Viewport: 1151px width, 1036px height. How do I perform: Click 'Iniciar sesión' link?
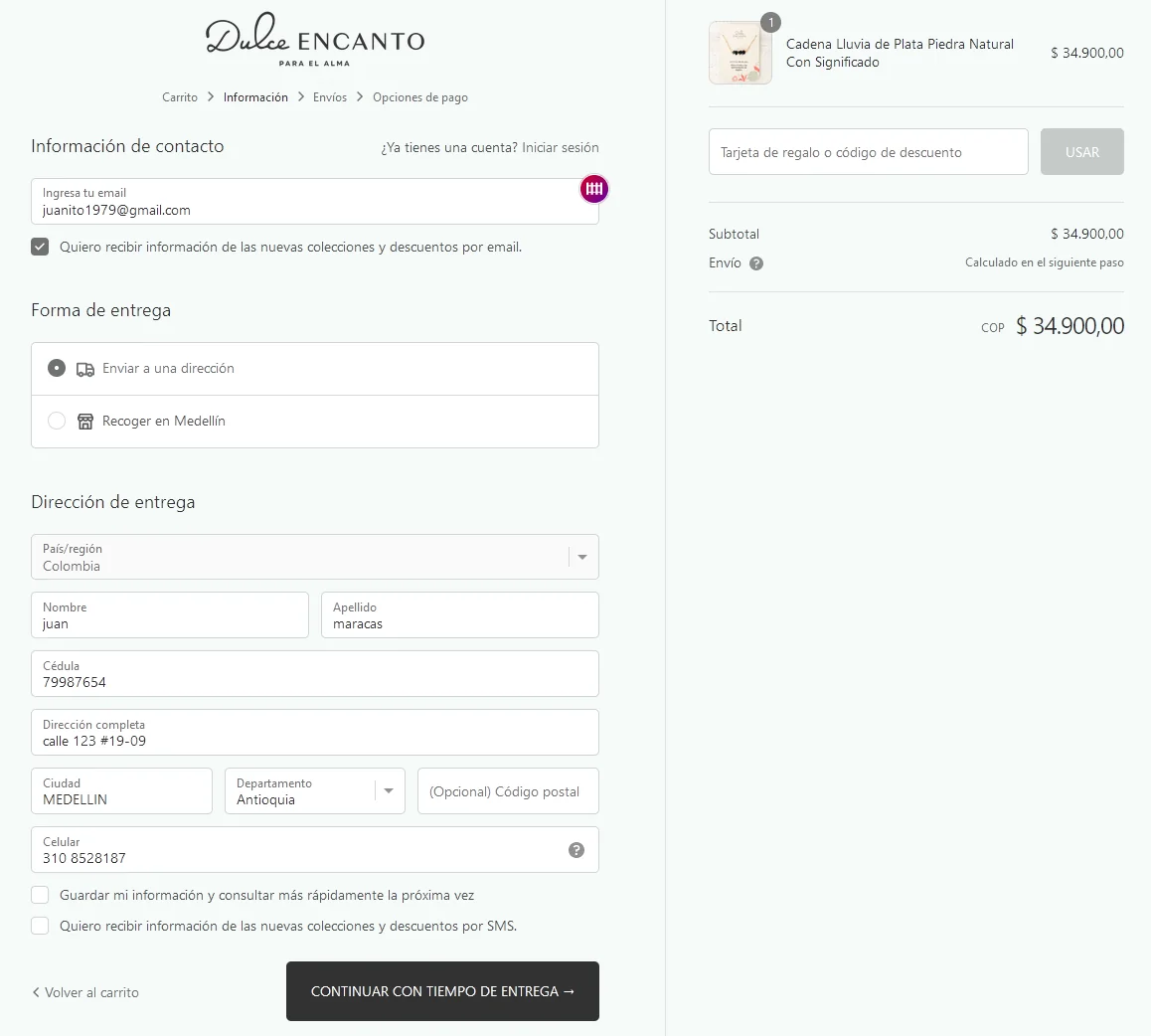(561, 147)
